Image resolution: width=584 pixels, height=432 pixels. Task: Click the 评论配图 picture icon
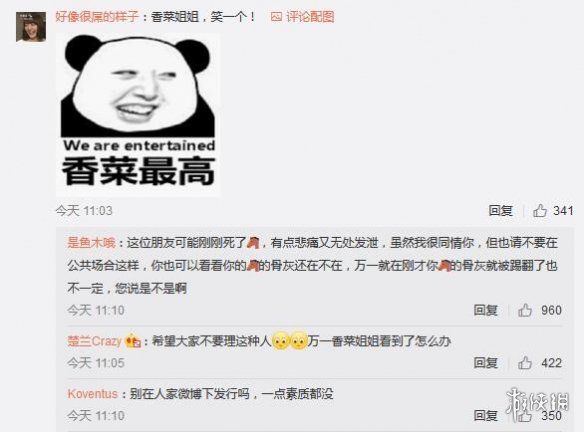tap(276, 17)
